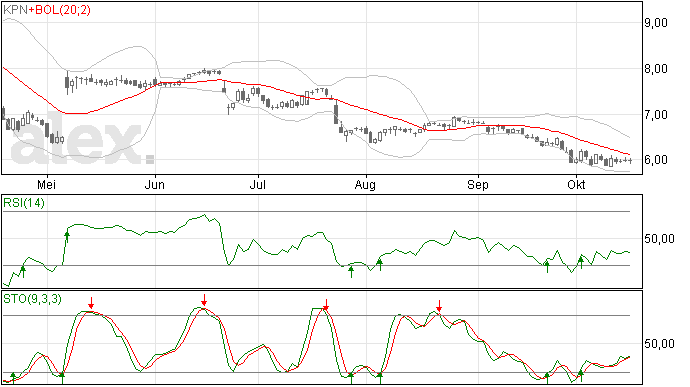Click the 6,00 price axis value

tap(656, 160)
